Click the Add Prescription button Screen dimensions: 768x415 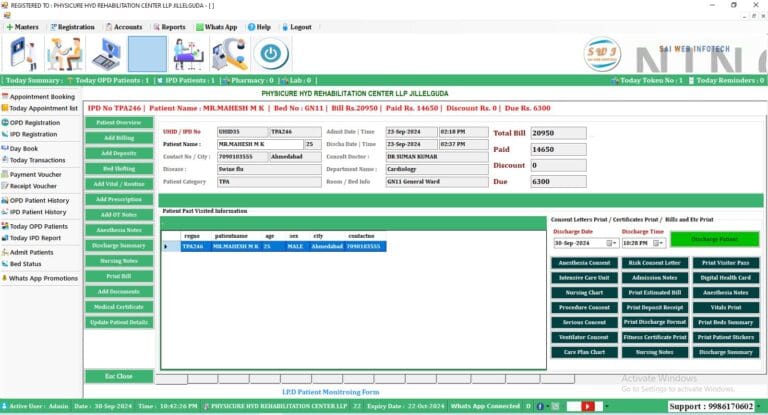[x=119, y=199]
